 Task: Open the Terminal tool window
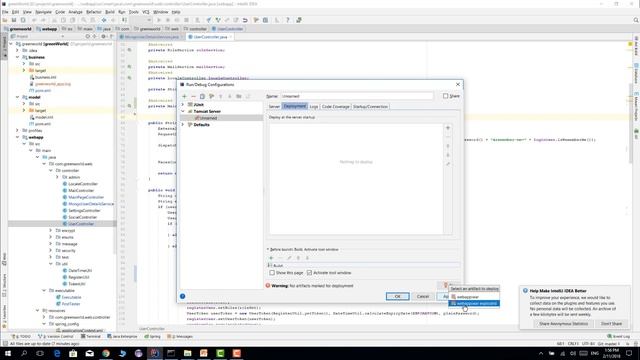[x=91, y=337]
